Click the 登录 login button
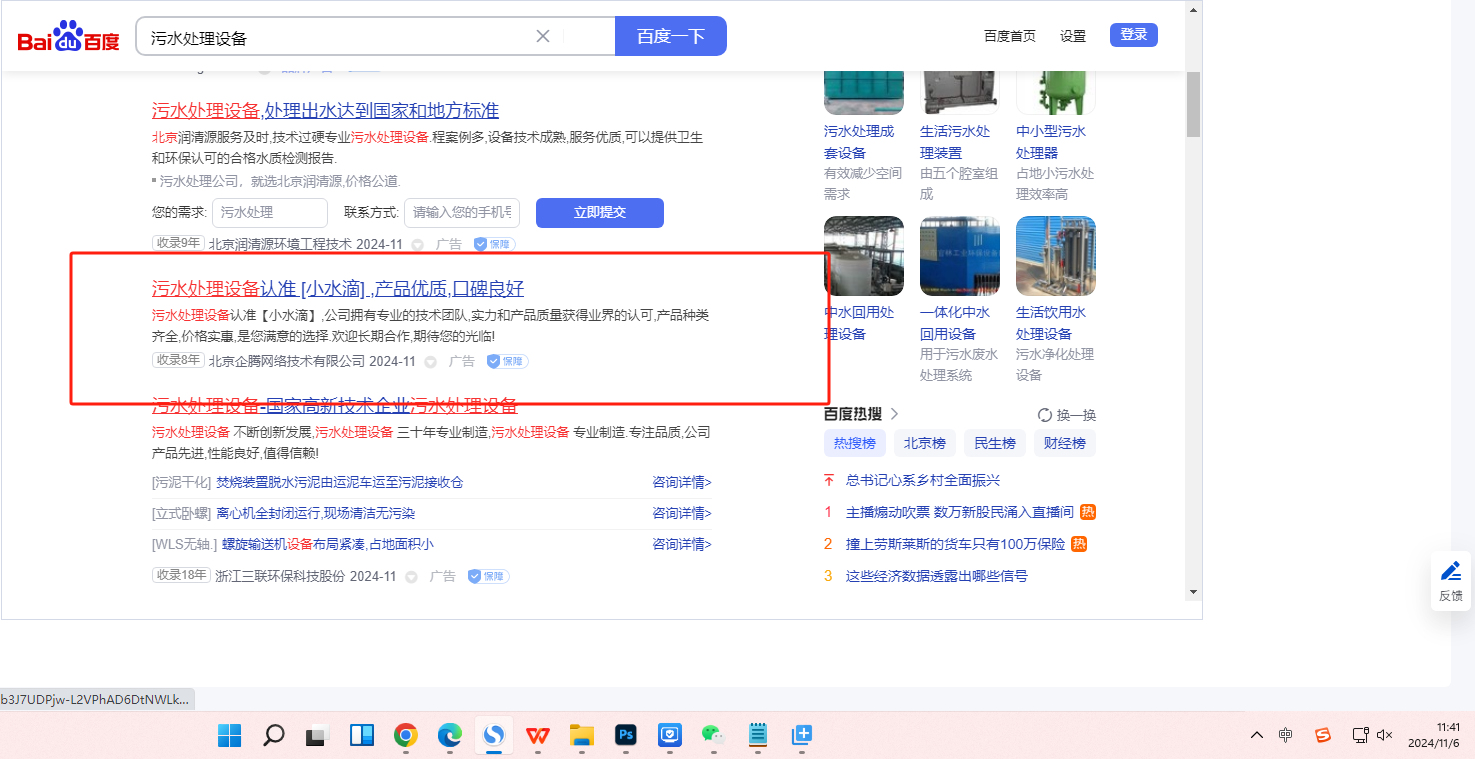The image size is (1475, 759). coord(1133,35)
